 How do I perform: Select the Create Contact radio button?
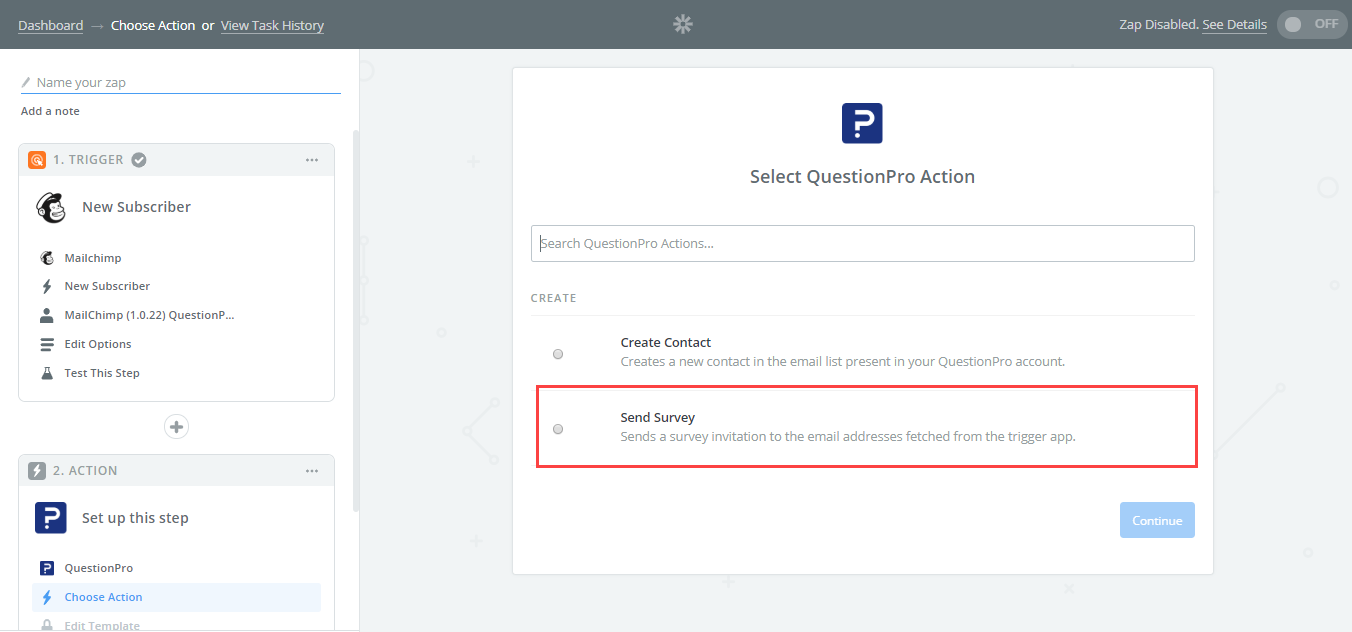pos(558,353)
